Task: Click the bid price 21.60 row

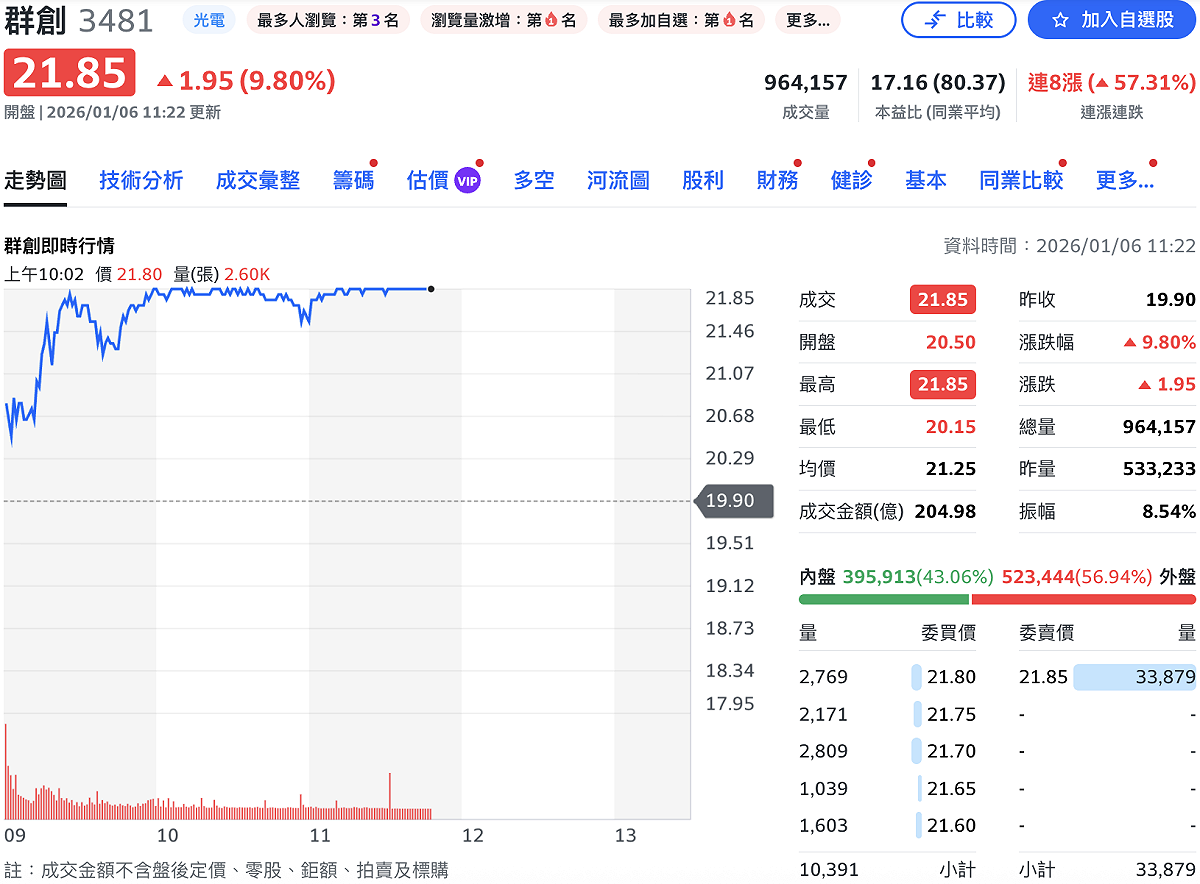Action: [x=887, y=825]
